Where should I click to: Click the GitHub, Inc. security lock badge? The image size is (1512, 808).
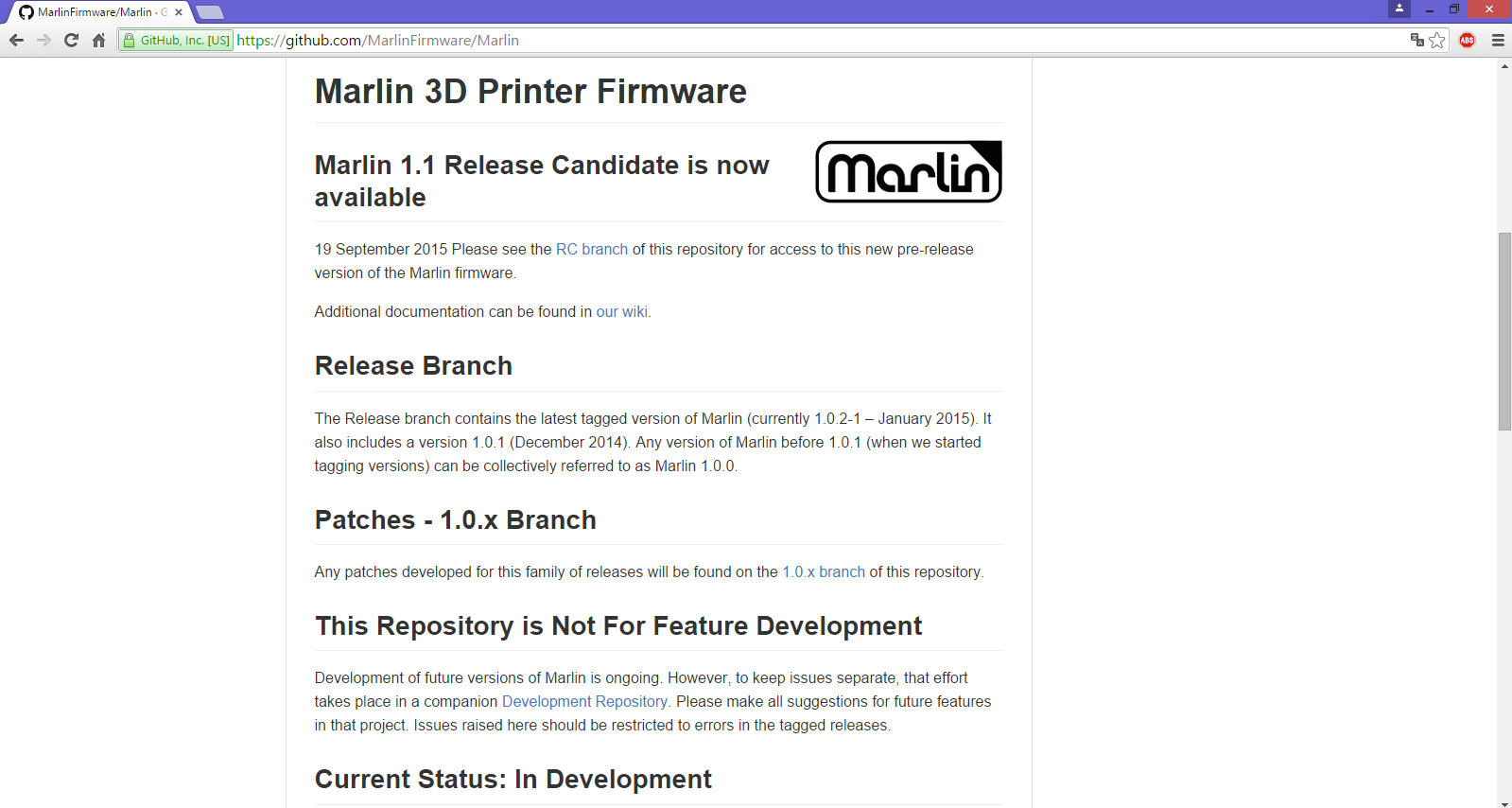[176, 41]
